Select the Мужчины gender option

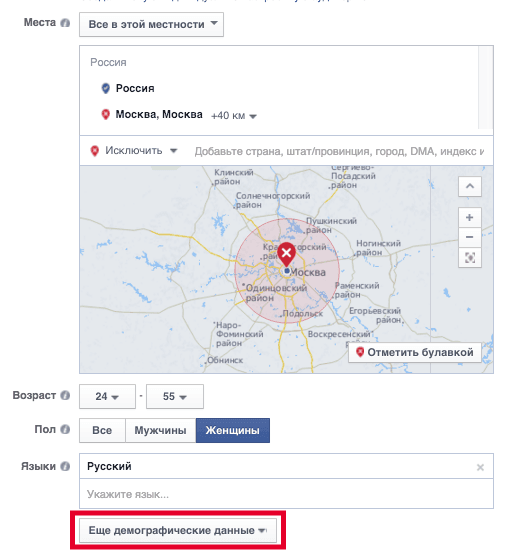pos(160,430)
